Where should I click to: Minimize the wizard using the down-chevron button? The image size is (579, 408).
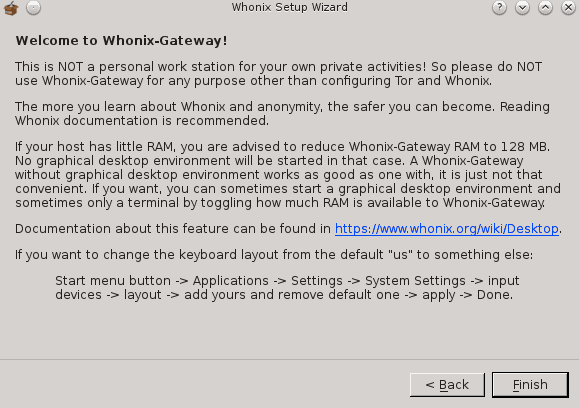coord(522,8)
